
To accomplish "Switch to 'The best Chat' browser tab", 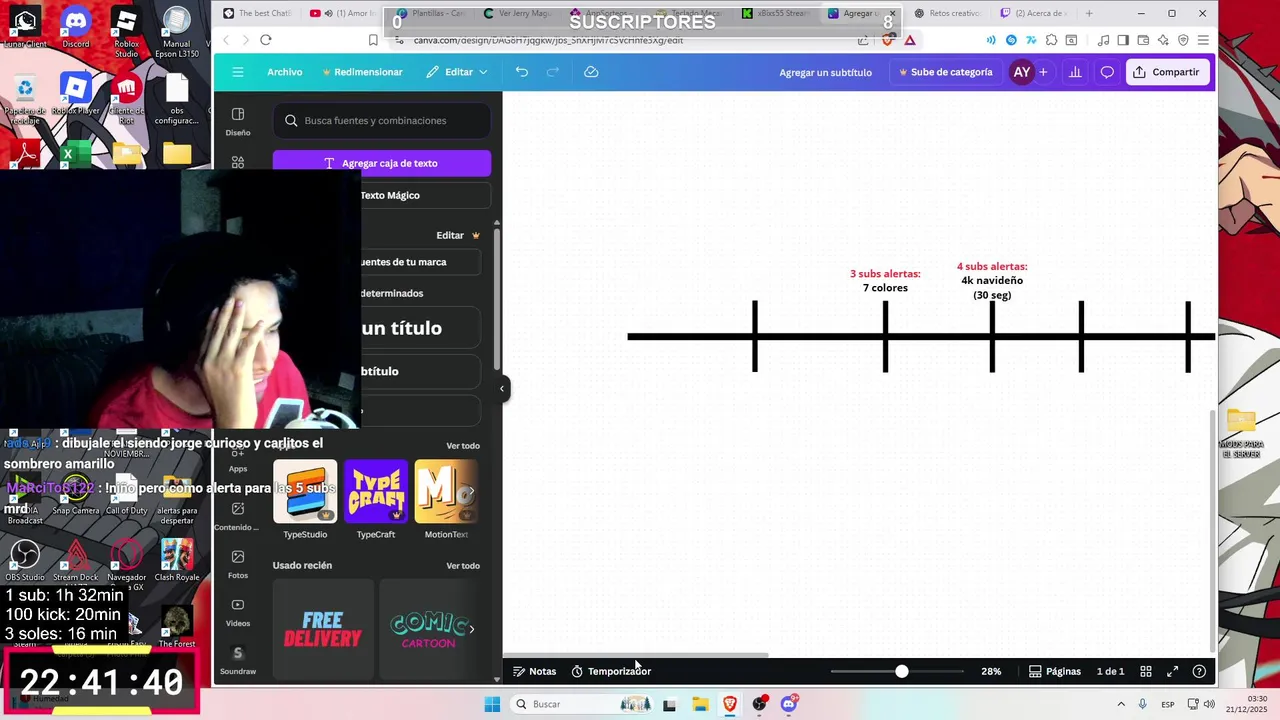I will pyautogui.click(x=256, y=13).
